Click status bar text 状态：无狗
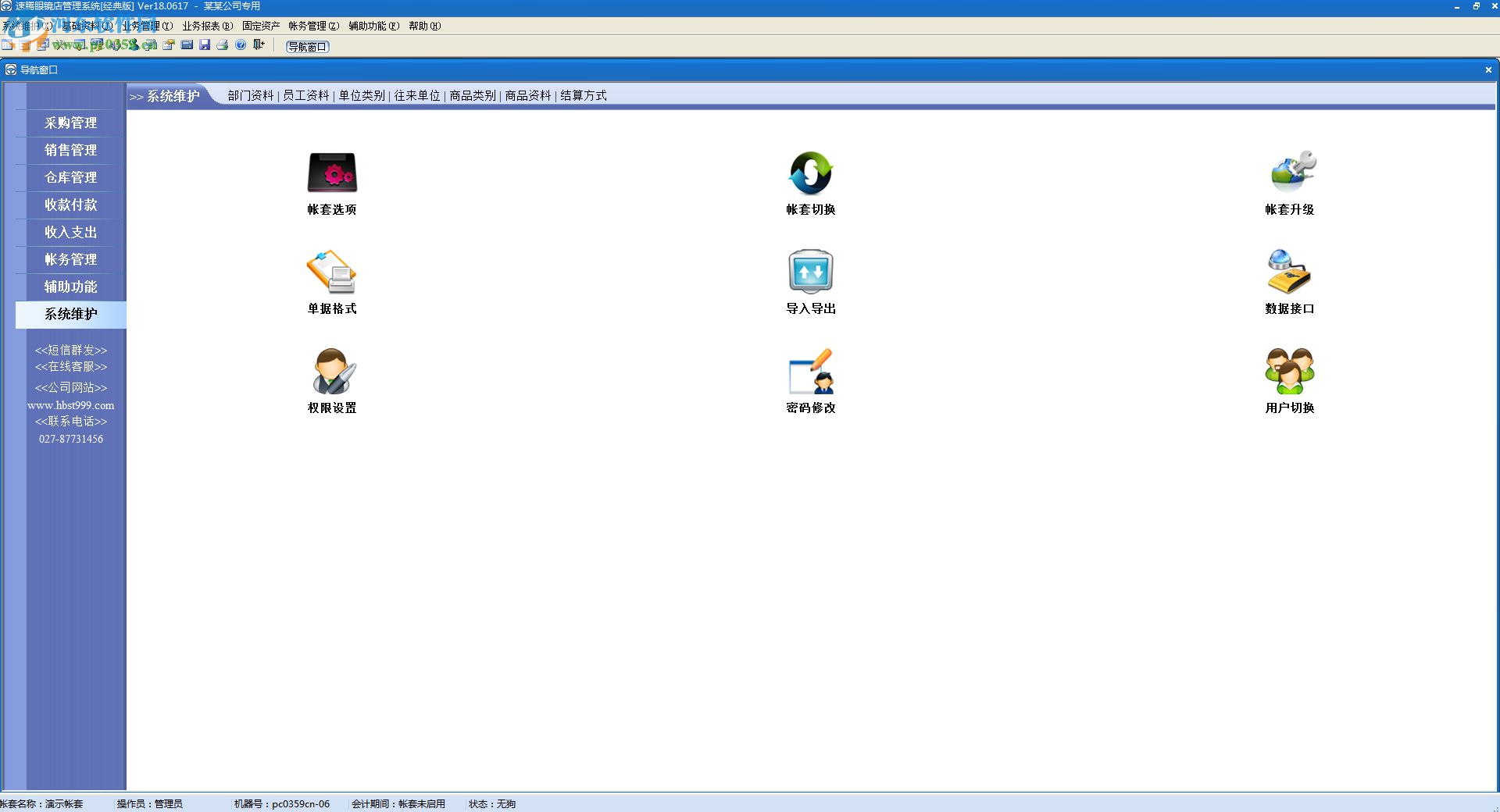 click(x=492, y=803)
